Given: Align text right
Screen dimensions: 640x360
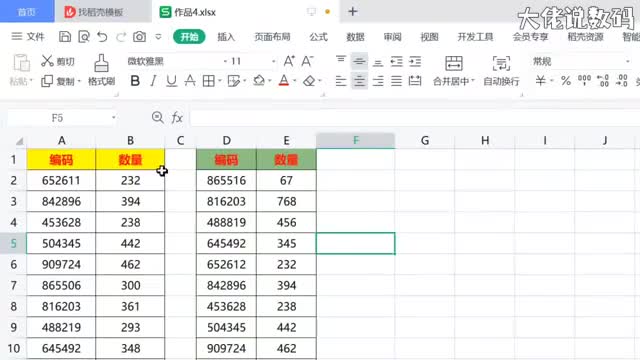Looking at the screenshot, I should (378, 81).
